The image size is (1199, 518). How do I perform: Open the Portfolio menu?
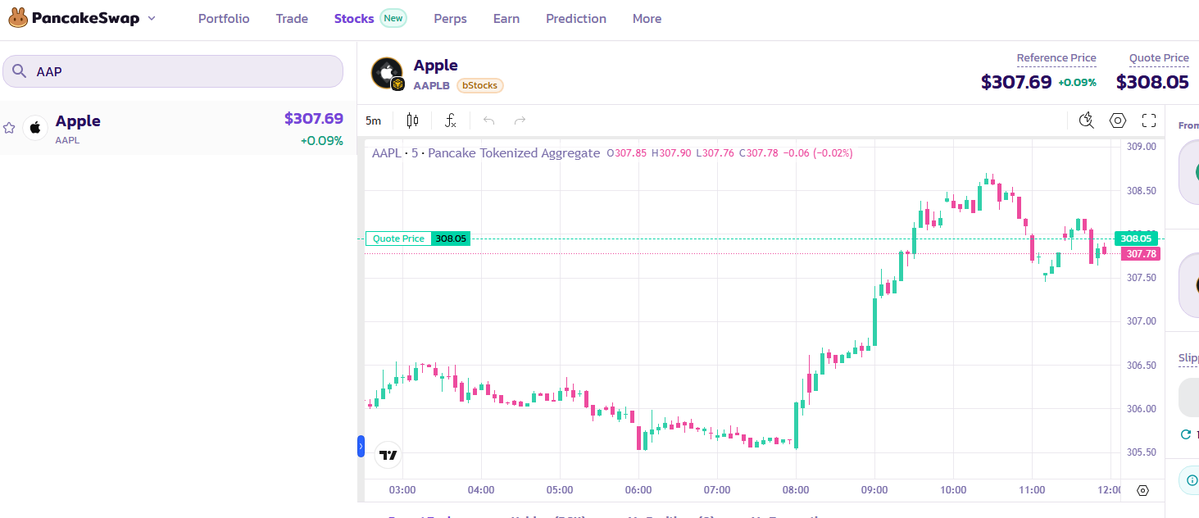[223, 18]
